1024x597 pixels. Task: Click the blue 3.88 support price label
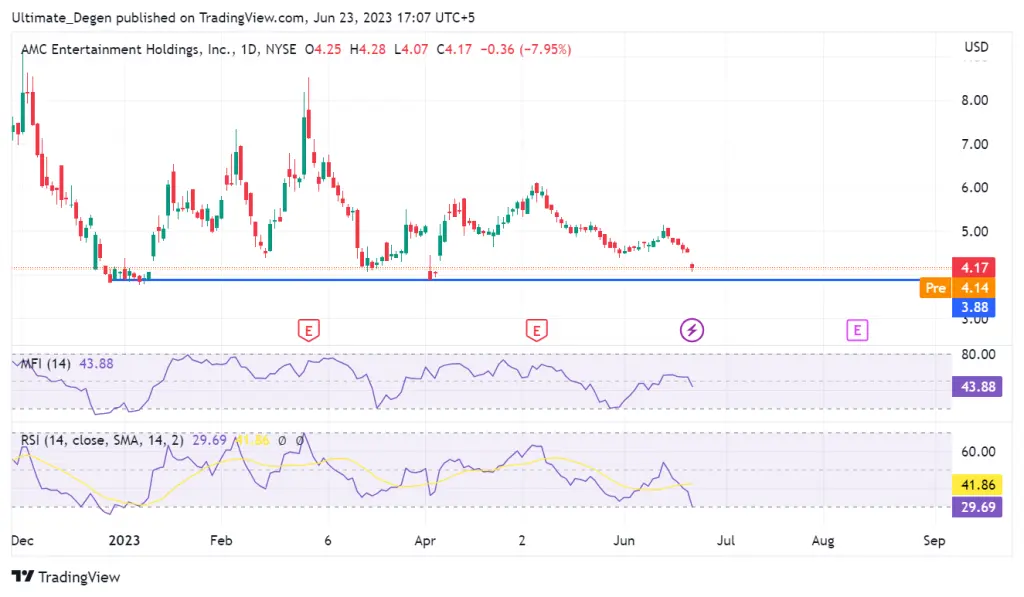pos(974,308)
